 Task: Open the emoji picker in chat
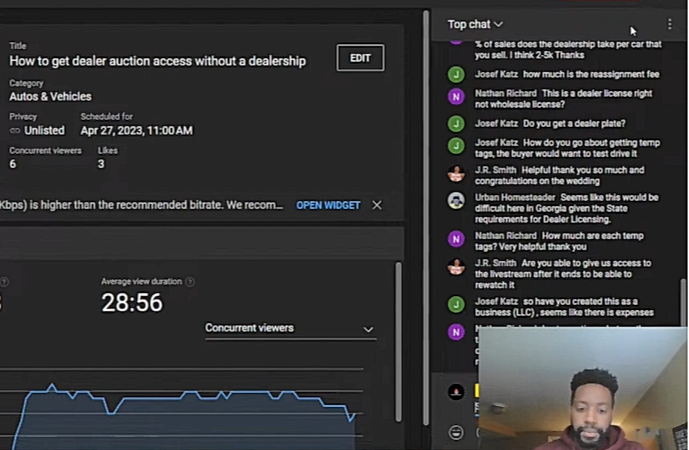click(456, 432)
